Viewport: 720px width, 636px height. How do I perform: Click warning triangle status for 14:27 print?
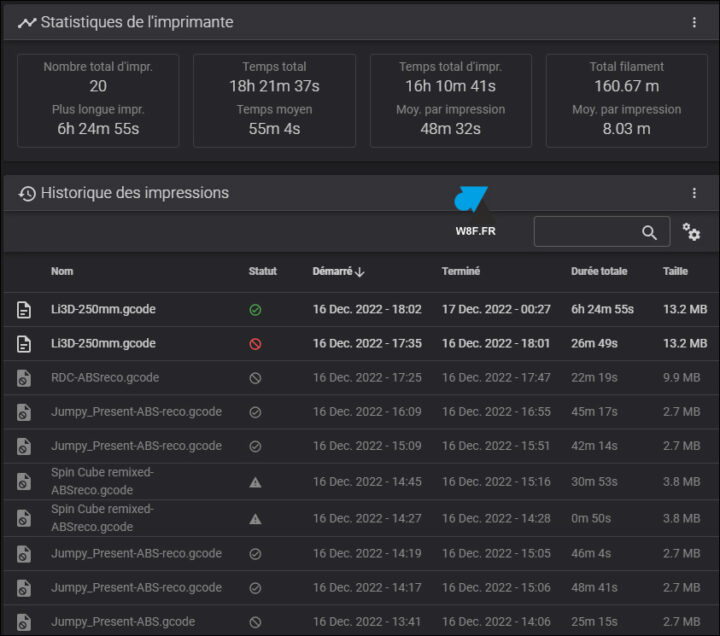tap(255, 519)
